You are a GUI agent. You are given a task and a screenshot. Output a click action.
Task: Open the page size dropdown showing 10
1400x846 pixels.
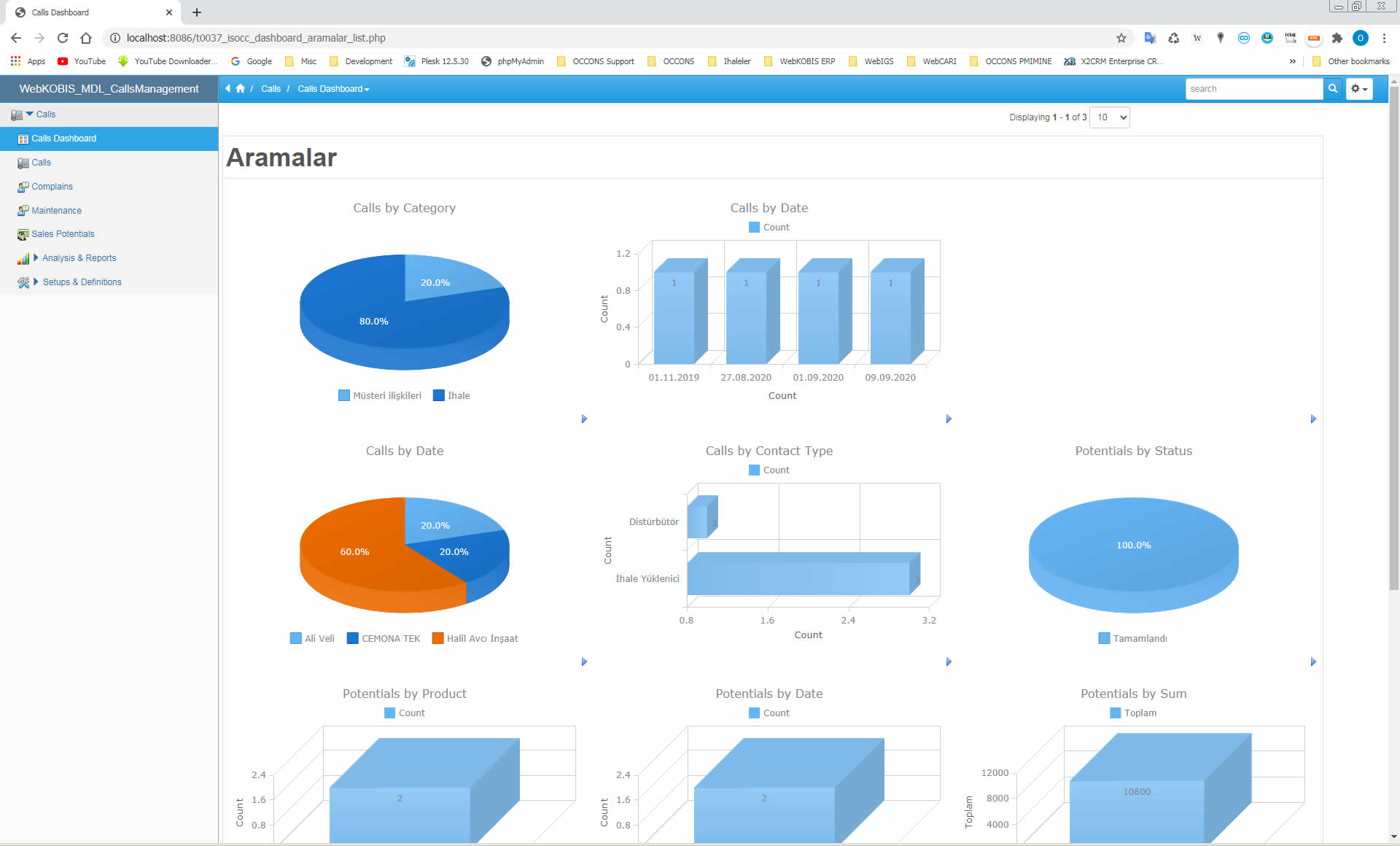click(x=1110, y=117)
